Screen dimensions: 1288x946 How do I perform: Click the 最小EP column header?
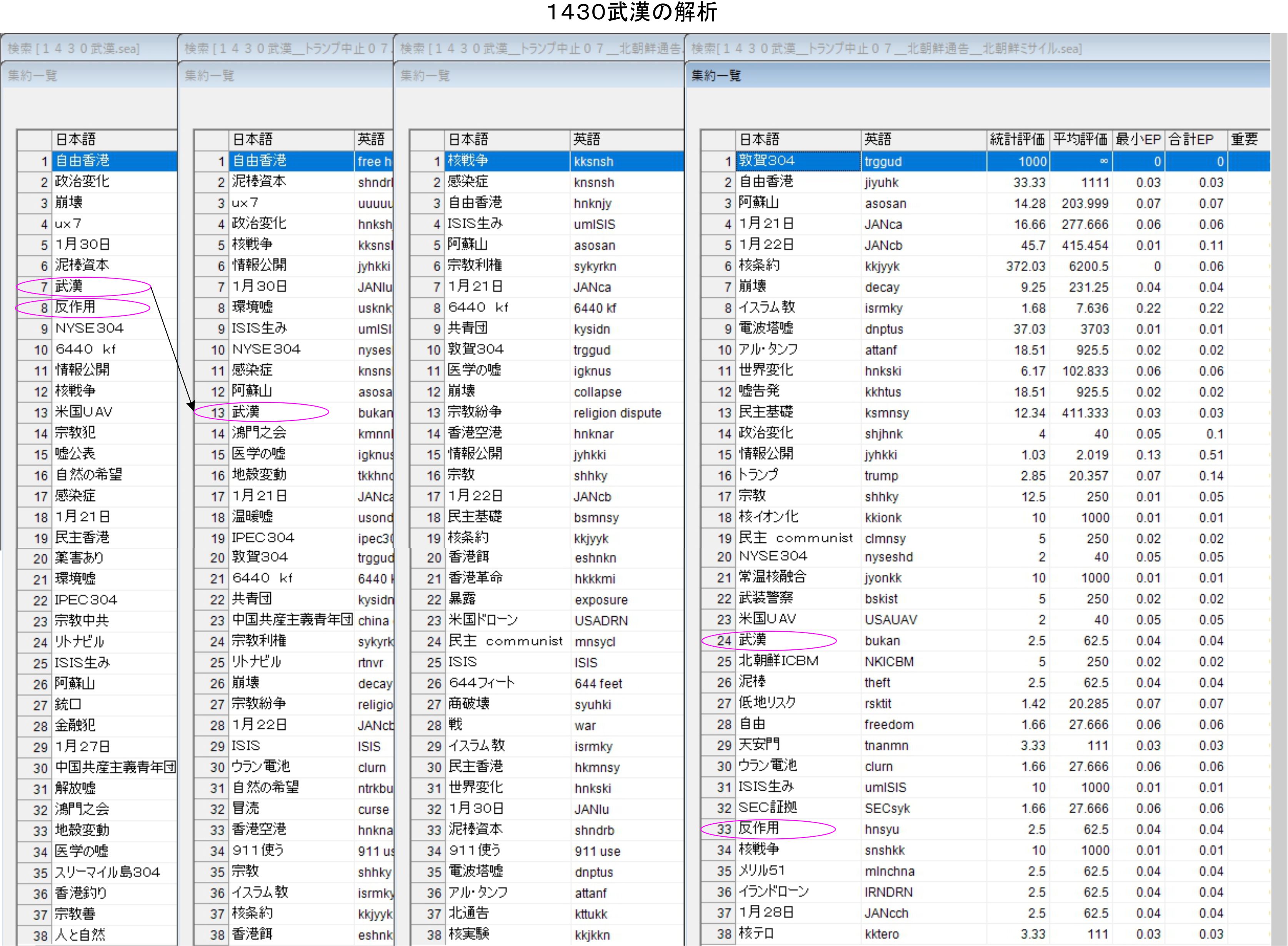[x=1138, y=139]
